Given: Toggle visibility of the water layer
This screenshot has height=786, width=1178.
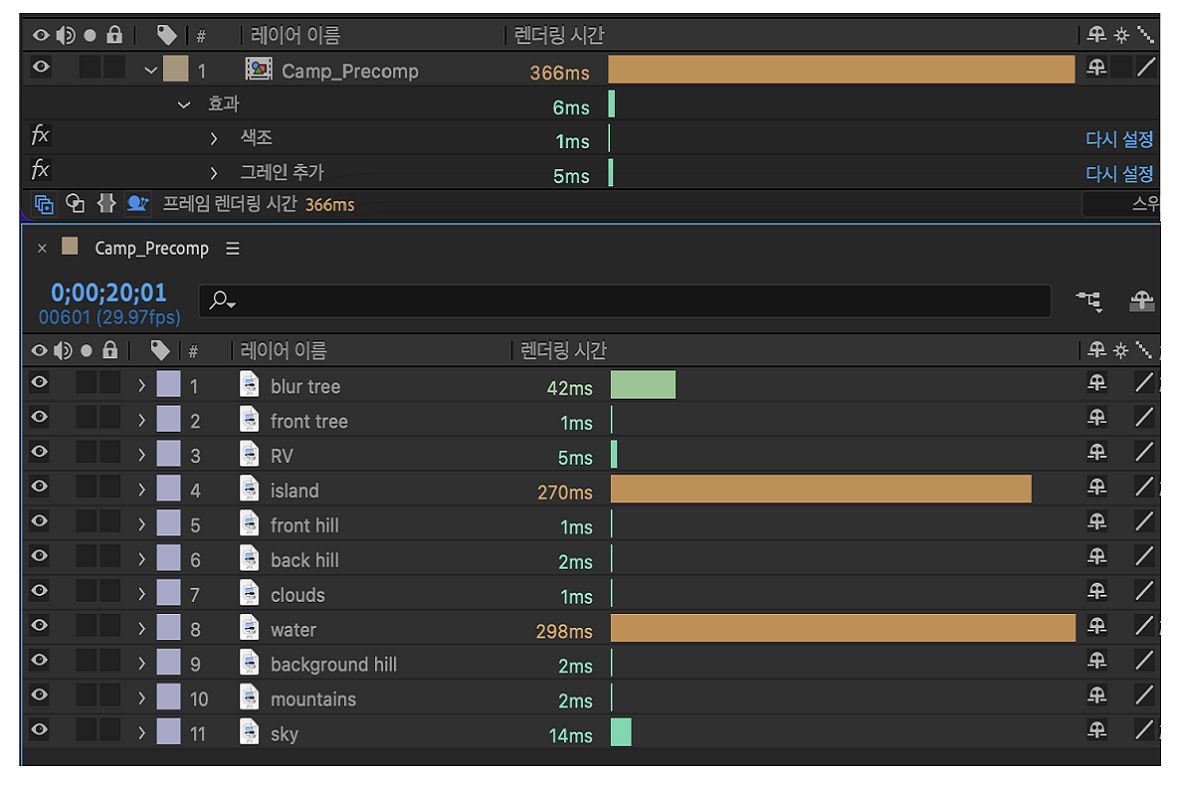Looking at the screenshot, I should tap(40, 629).
